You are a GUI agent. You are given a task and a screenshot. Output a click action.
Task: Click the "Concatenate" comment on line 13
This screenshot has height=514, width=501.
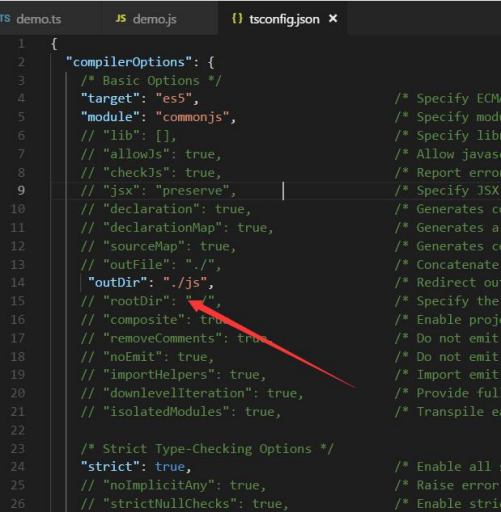[x=447, y=265]
